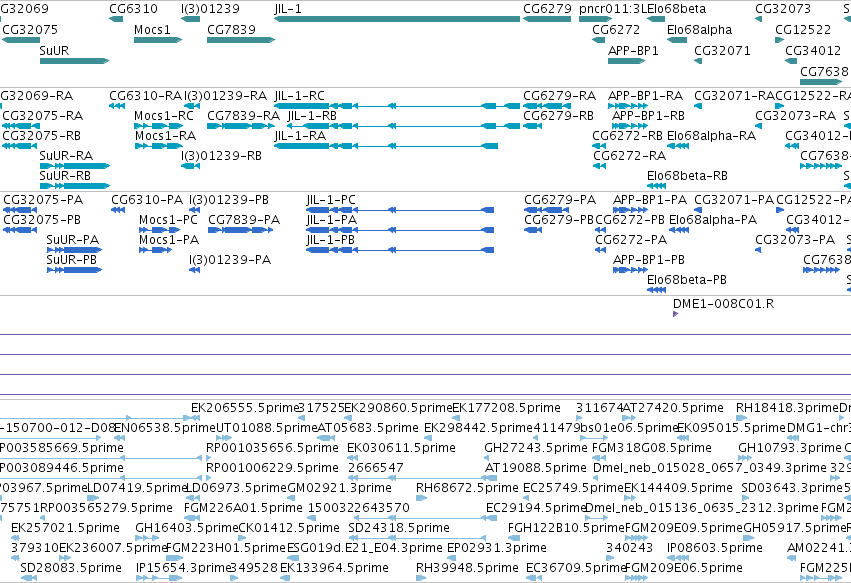Click the CG7839 gene label
The image size is (851, 583).
click(231, 29)
